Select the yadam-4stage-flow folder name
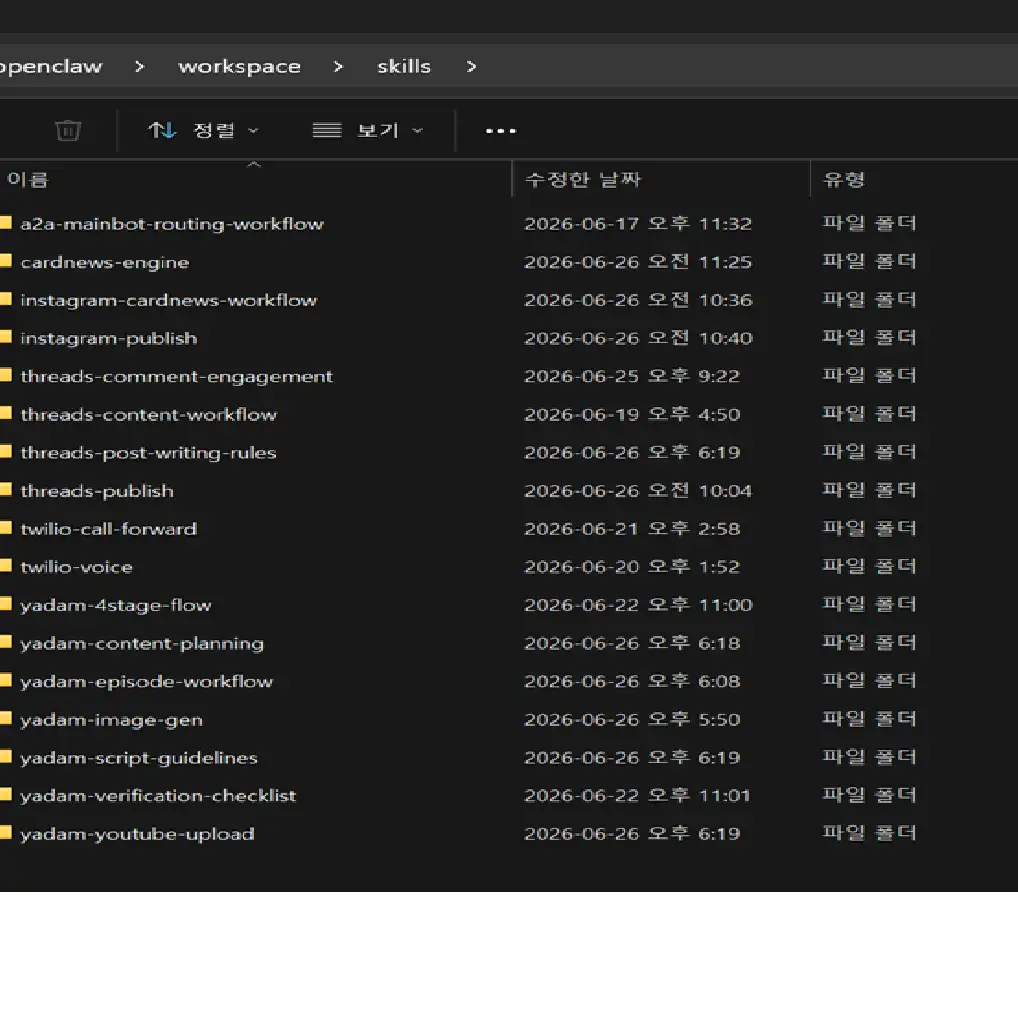 (x=116, y=605)
